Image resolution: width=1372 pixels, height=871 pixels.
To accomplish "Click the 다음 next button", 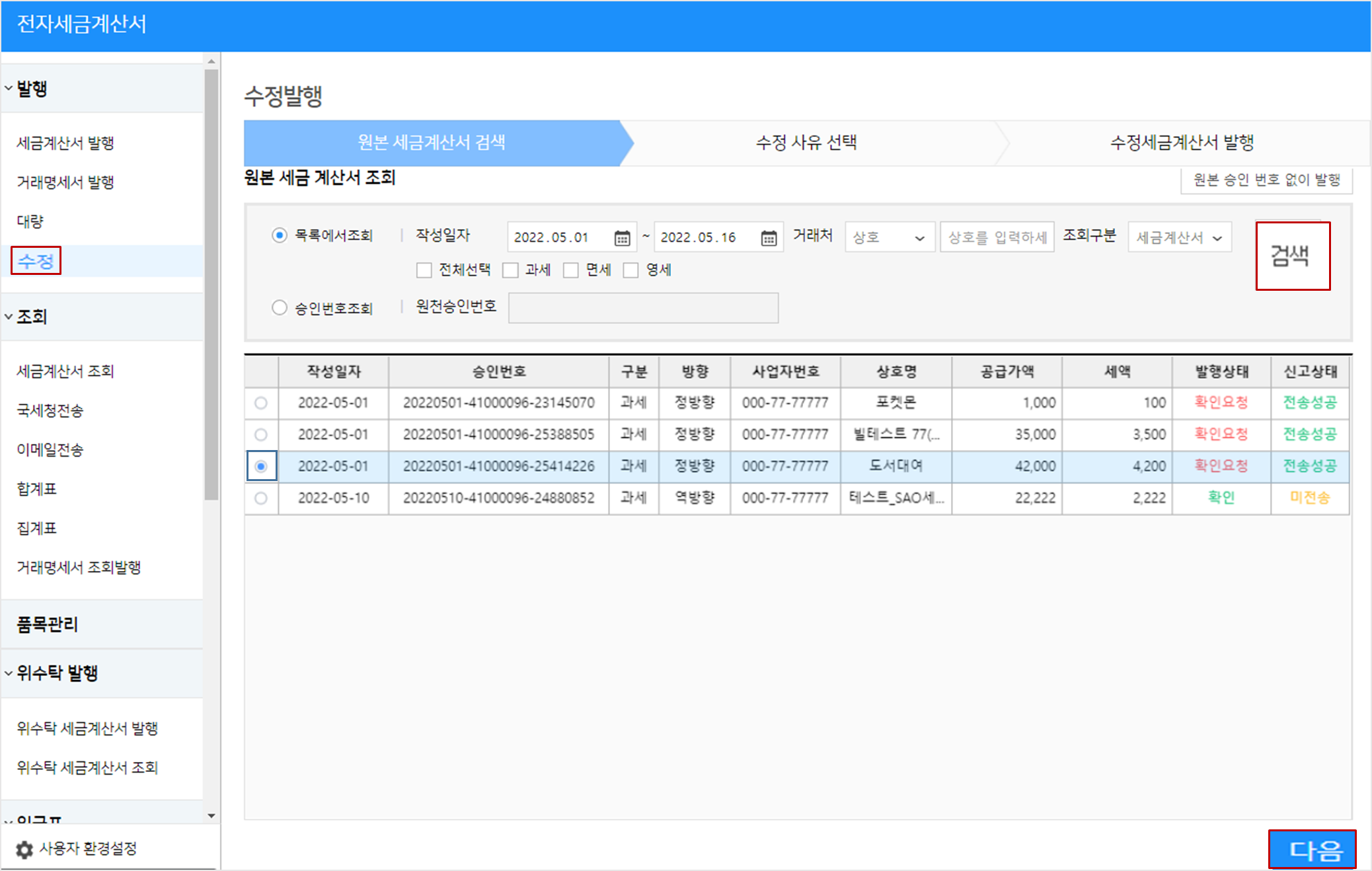I will (x=1312, y=849).
